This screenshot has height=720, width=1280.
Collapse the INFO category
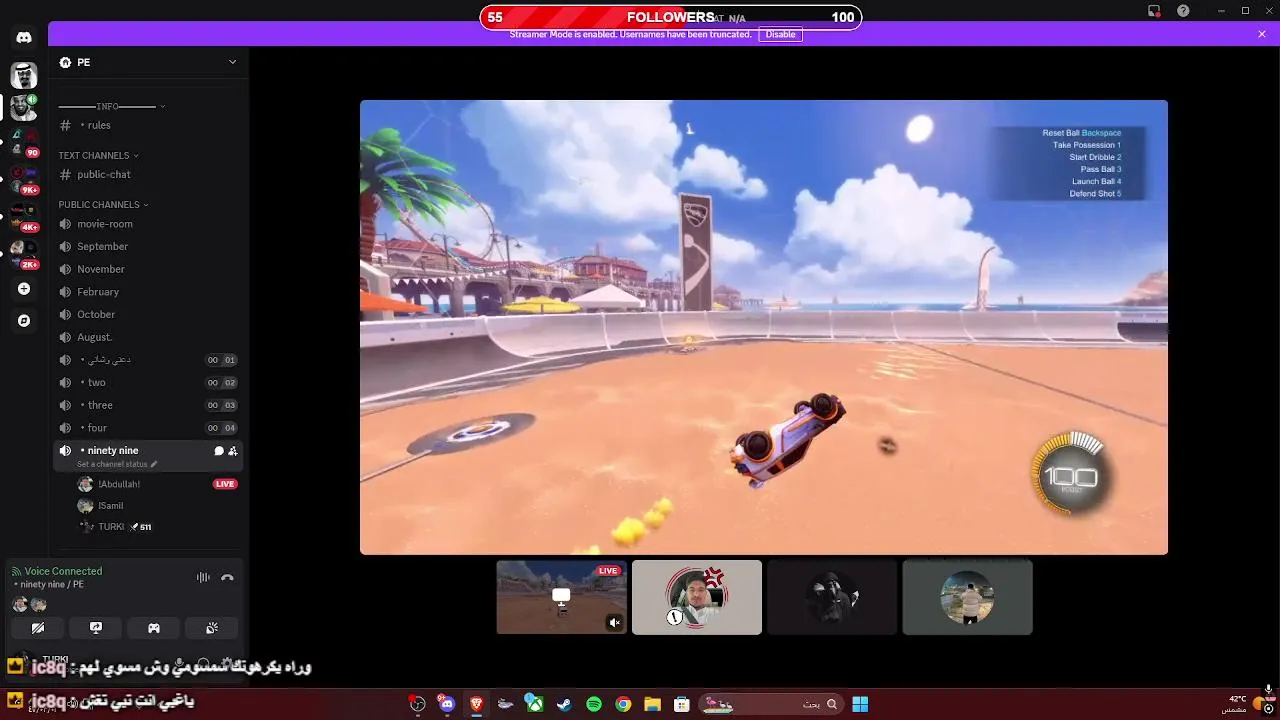click(112, 106)
